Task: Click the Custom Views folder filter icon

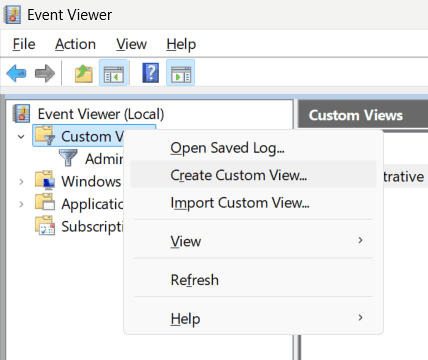Action: pyautogui.click(x=45, y=135)
